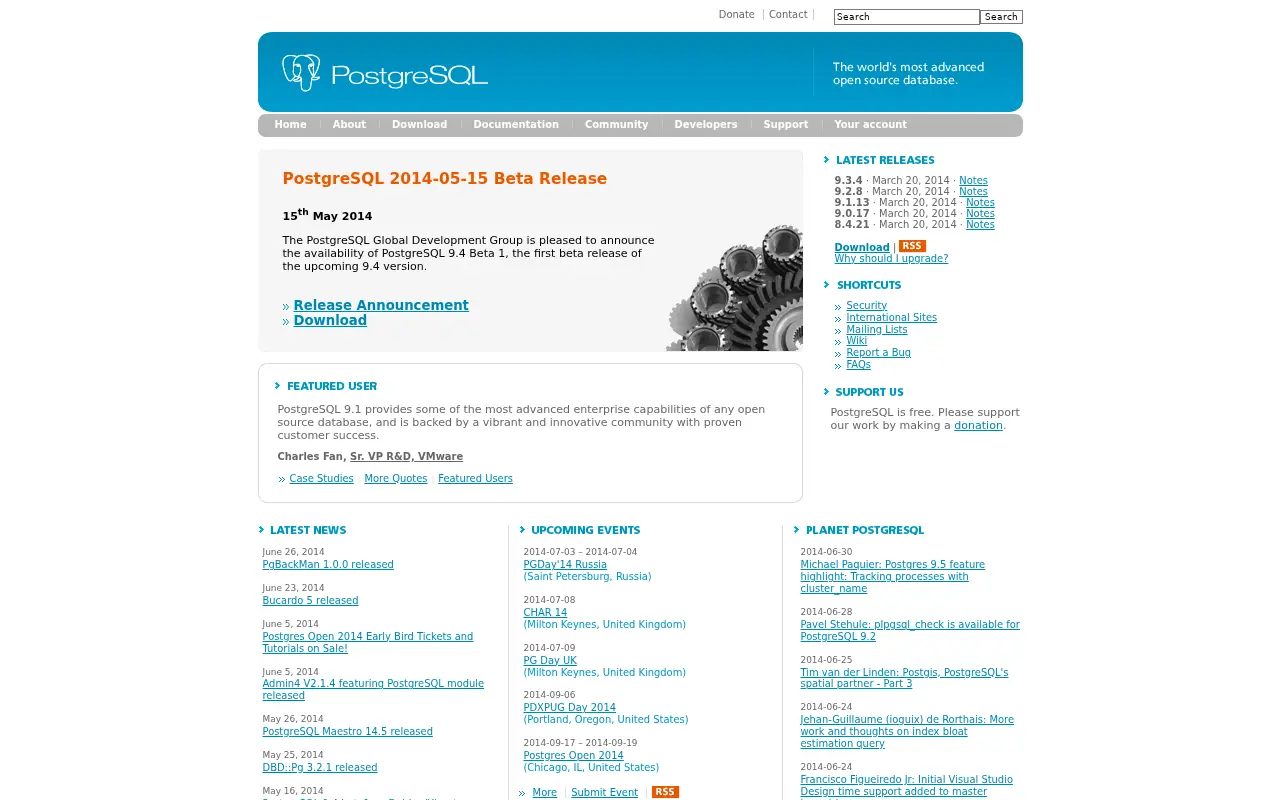Open Pavel Stehule plpgsql_check blog post
Viewport: 1280px width, 800px height.
pyautogui.click(x=909, y=631)
